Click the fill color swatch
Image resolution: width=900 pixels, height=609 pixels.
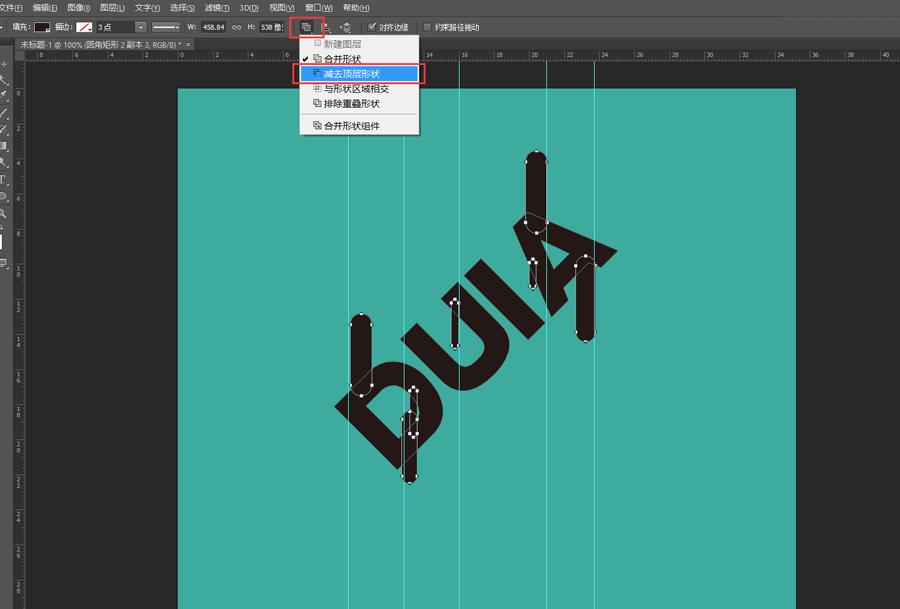(42, 27)
